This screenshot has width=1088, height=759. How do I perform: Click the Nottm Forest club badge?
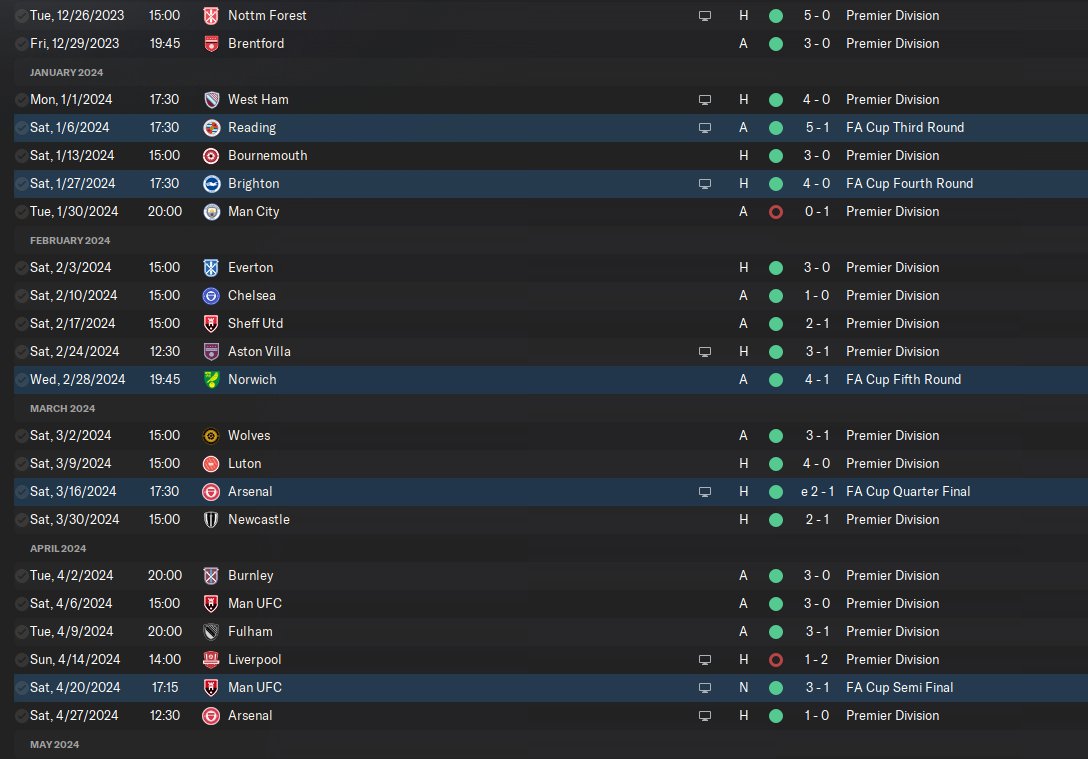[x=211, y=15]
